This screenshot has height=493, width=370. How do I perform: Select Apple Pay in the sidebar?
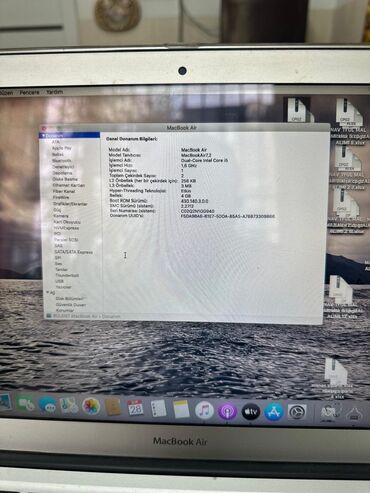(x=62, y=148)
